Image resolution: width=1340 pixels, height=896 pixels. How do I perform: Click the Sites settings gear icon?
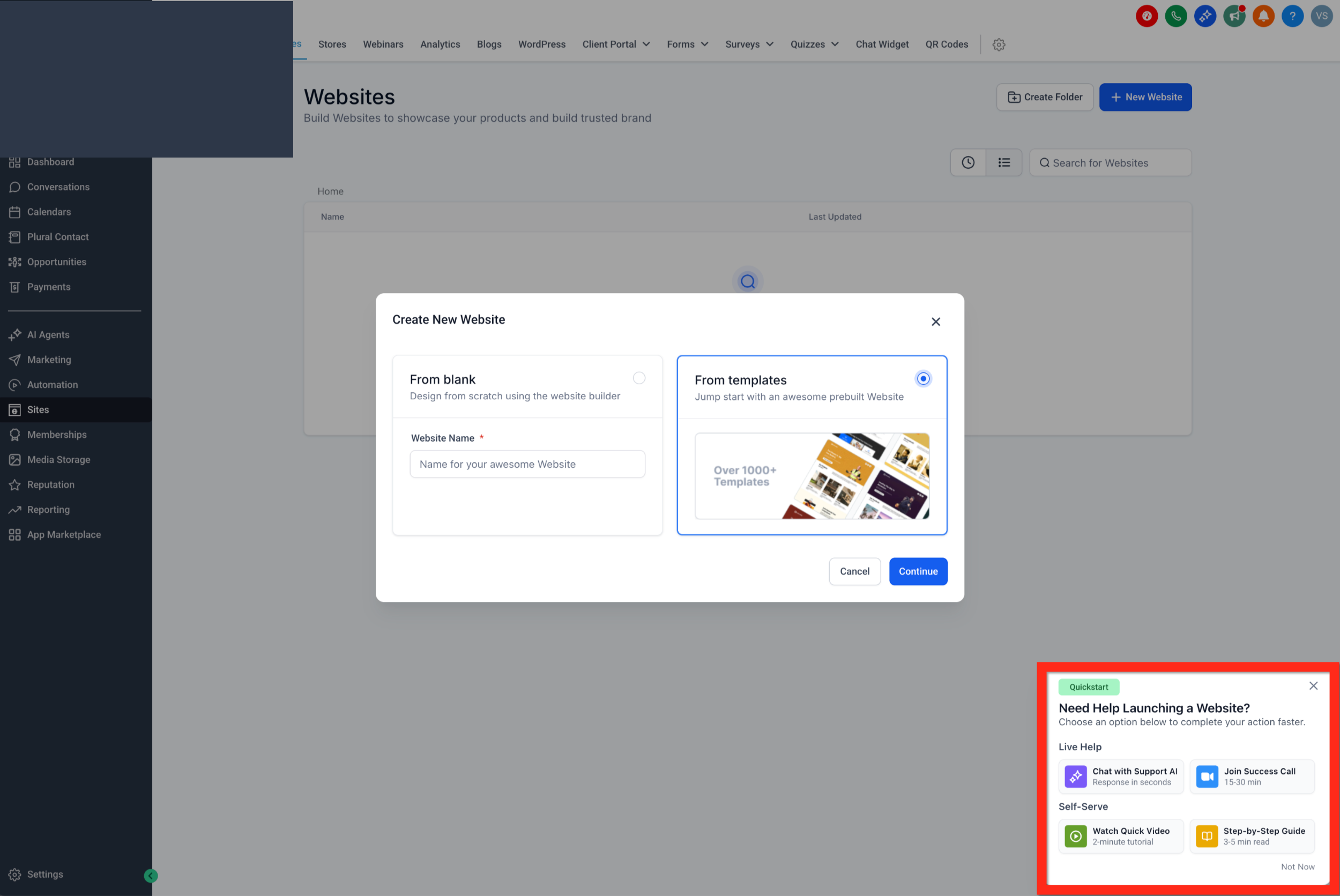pyautogui.click(x=998, y=44)
